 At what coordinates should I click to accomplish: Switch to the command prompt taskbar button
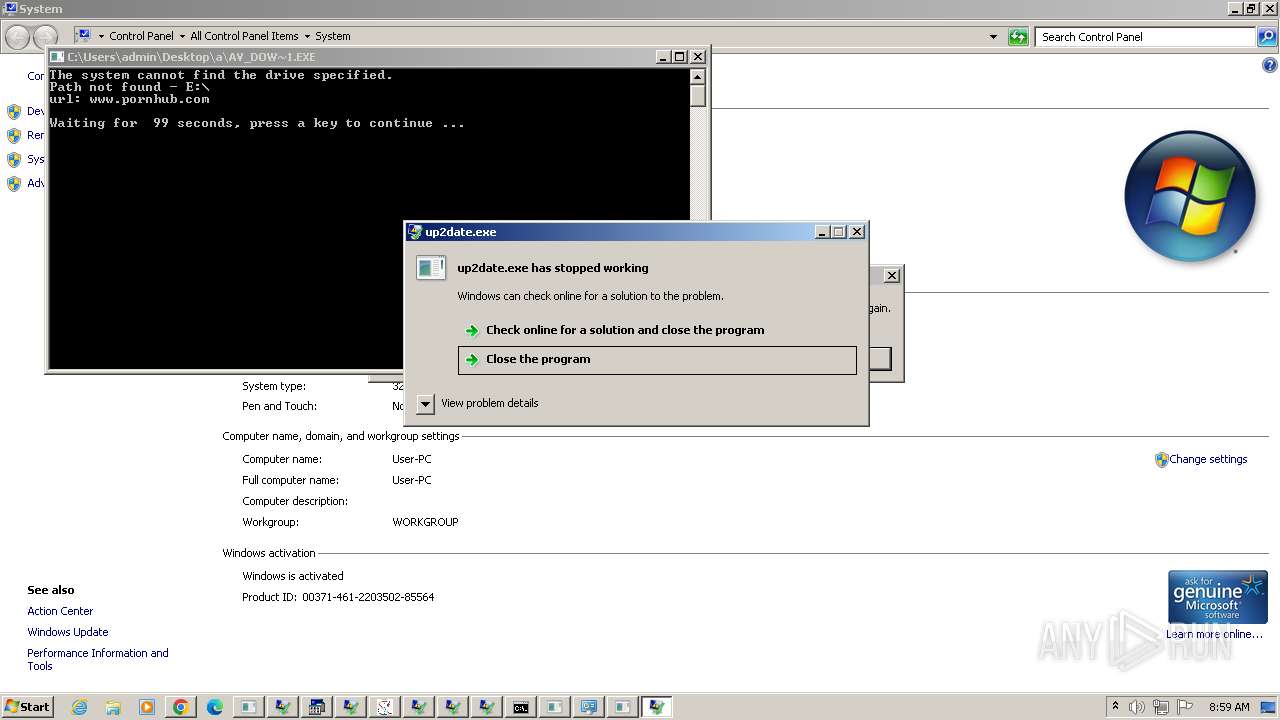521,707
